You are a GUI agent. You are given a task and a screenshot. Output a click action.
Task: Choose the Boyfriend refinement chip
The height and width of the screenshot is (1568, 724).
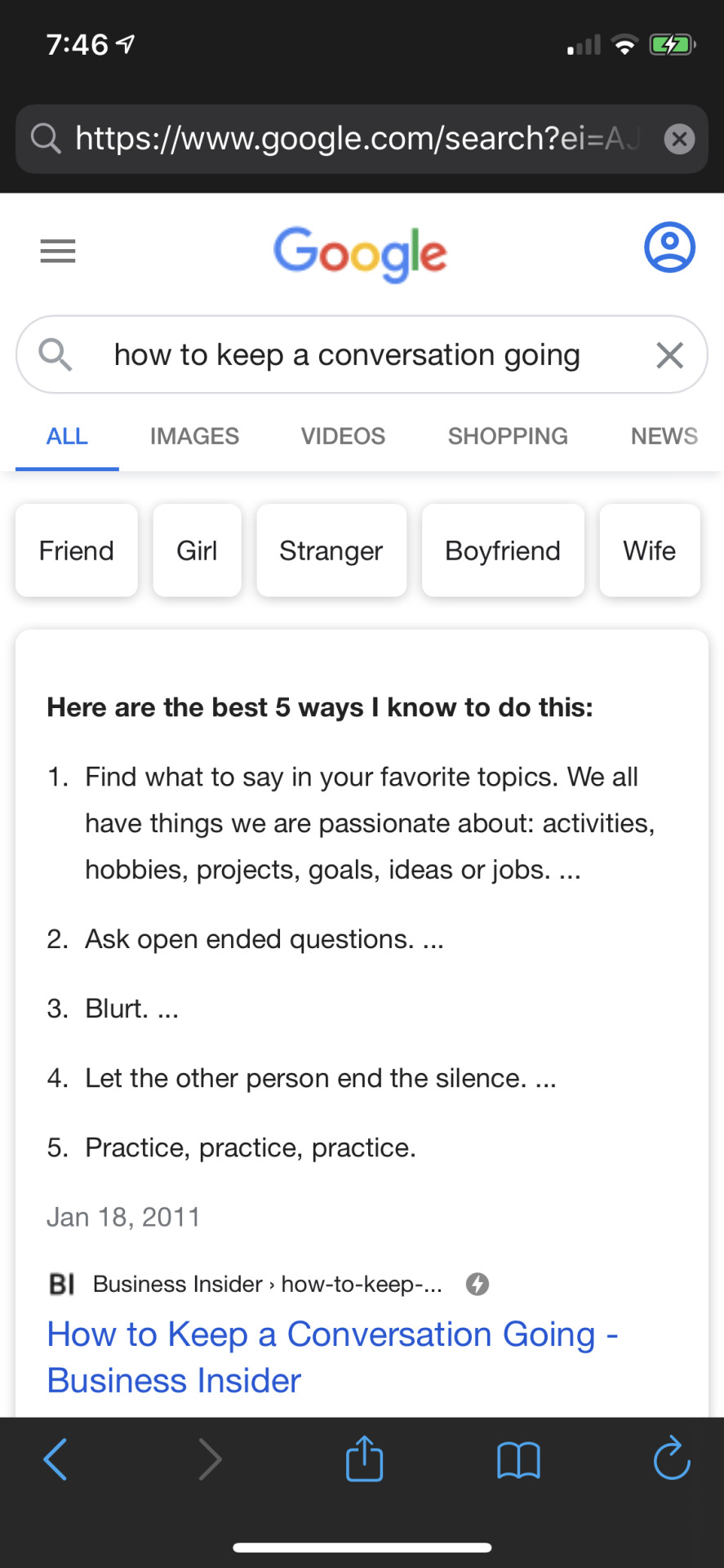503,550
